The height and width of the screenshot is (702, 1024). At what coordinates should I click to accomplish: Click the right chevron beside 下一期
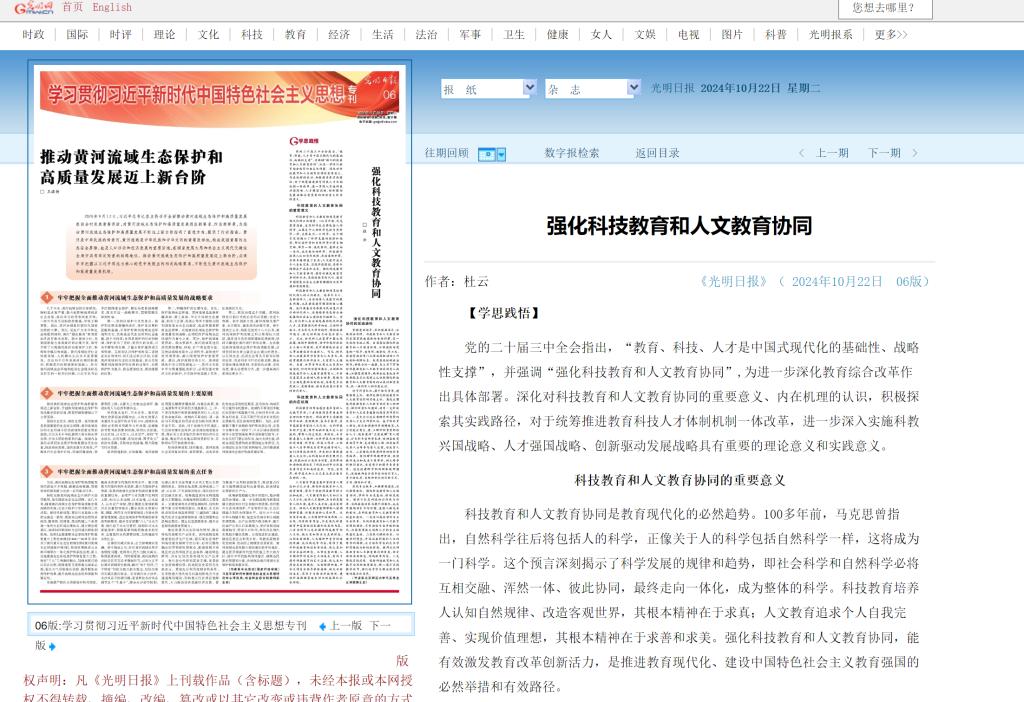coord(914,153)
